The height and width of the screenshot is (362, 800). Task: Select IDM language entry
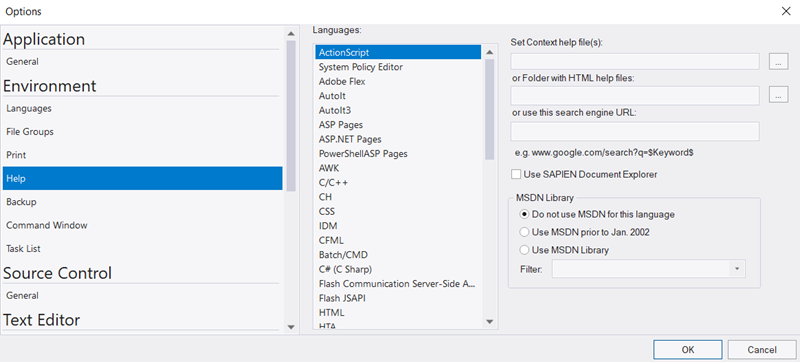(398, 225)
